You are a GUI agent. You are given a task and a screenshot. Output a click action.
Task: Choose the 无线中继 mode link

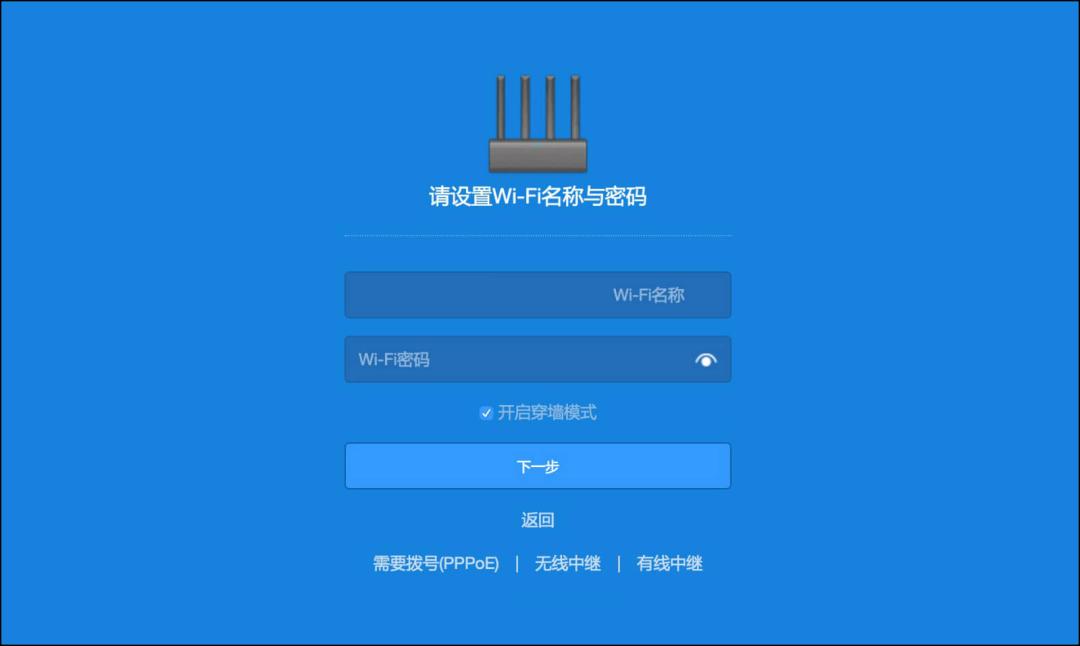point(568,563)
